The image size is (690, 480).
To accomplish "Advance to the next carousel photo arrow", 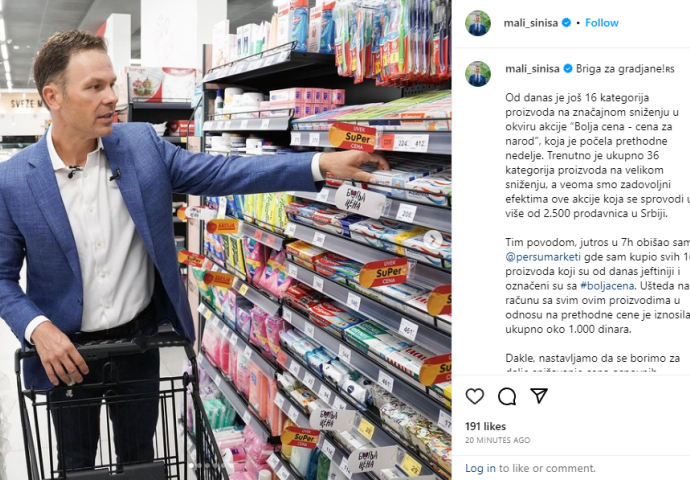I will point(433,239).
